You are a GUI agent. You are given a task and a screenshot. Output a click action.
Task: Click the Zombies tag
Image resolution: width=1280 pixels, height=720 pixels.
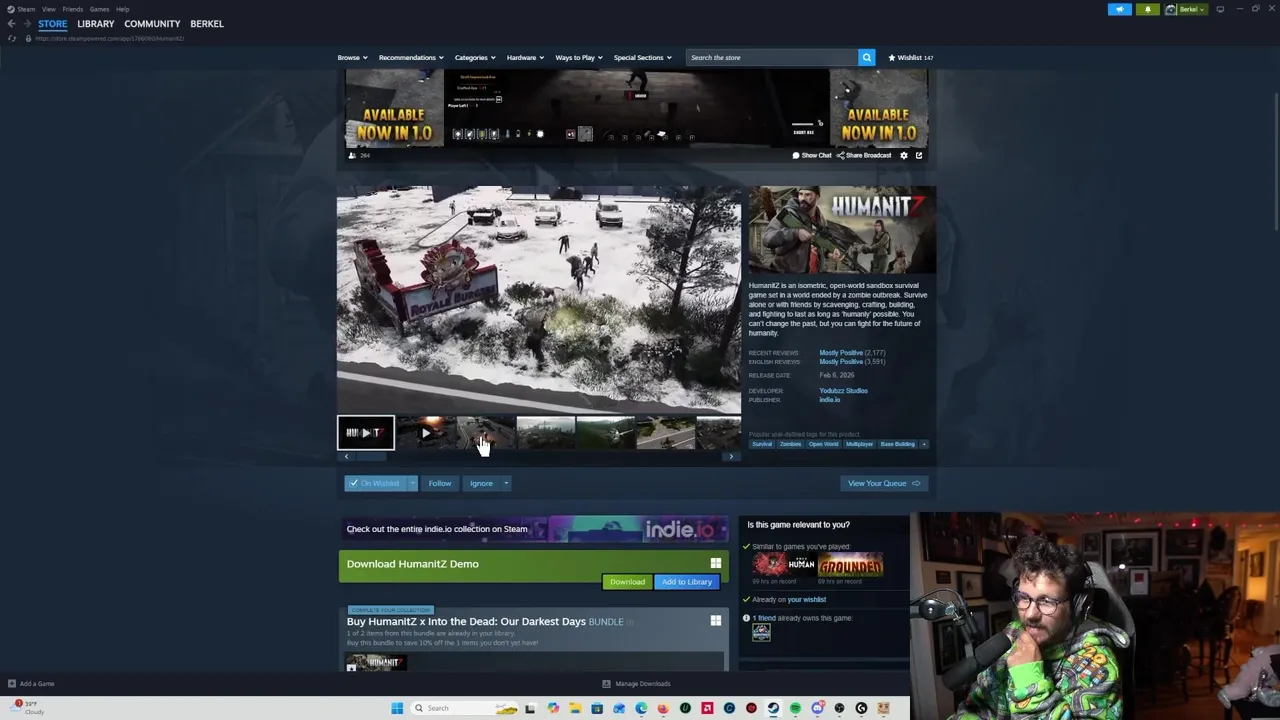(790, 444)
